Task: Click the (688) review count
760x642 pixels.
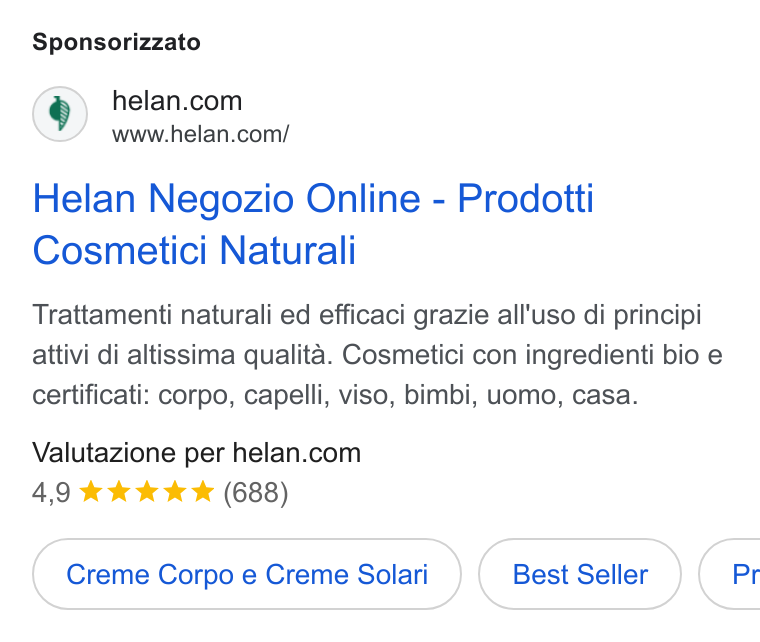Action: [255, 493]
